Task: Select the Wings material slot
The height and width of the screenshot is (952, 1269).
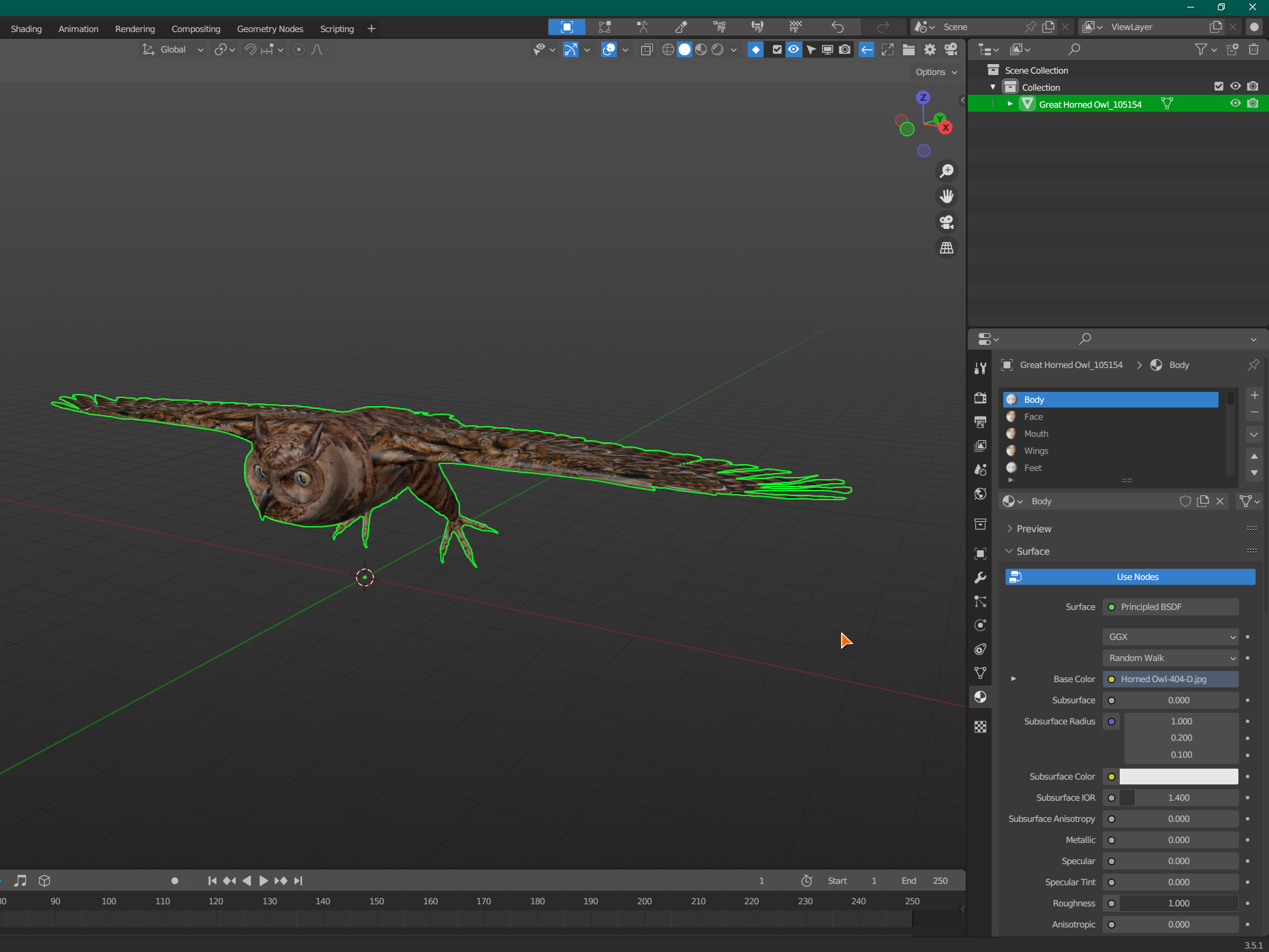Action: tap(1036, 451)
